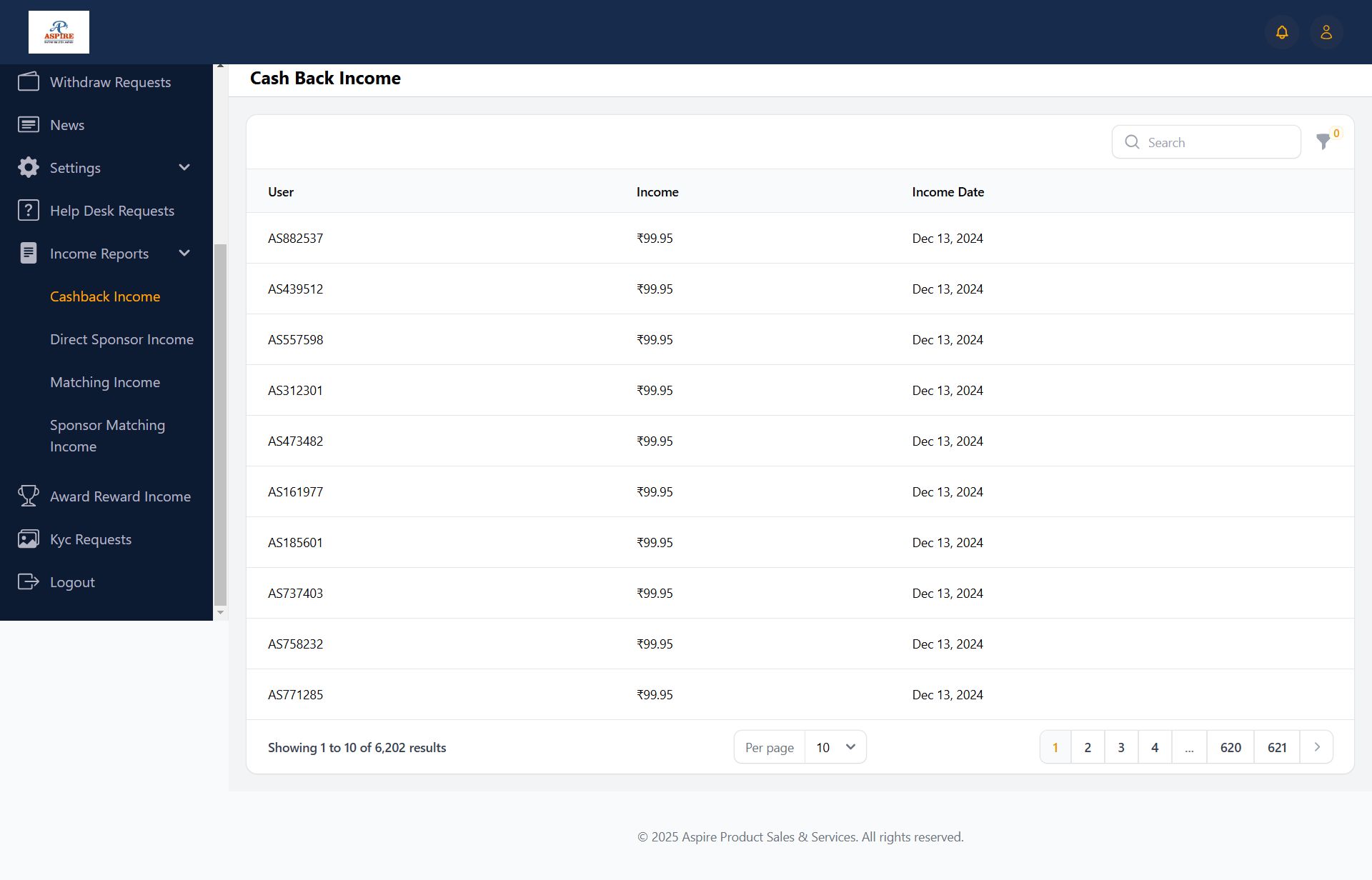
Task: Click the Kyc Requests image icon
Action: pos(29,539)
